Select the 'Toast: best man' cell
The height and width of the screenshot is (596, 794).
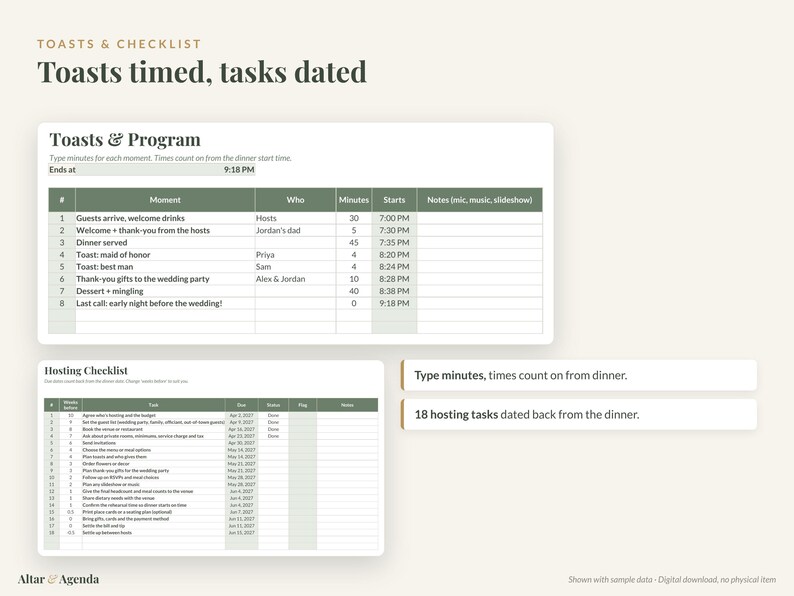click(165, 267)
